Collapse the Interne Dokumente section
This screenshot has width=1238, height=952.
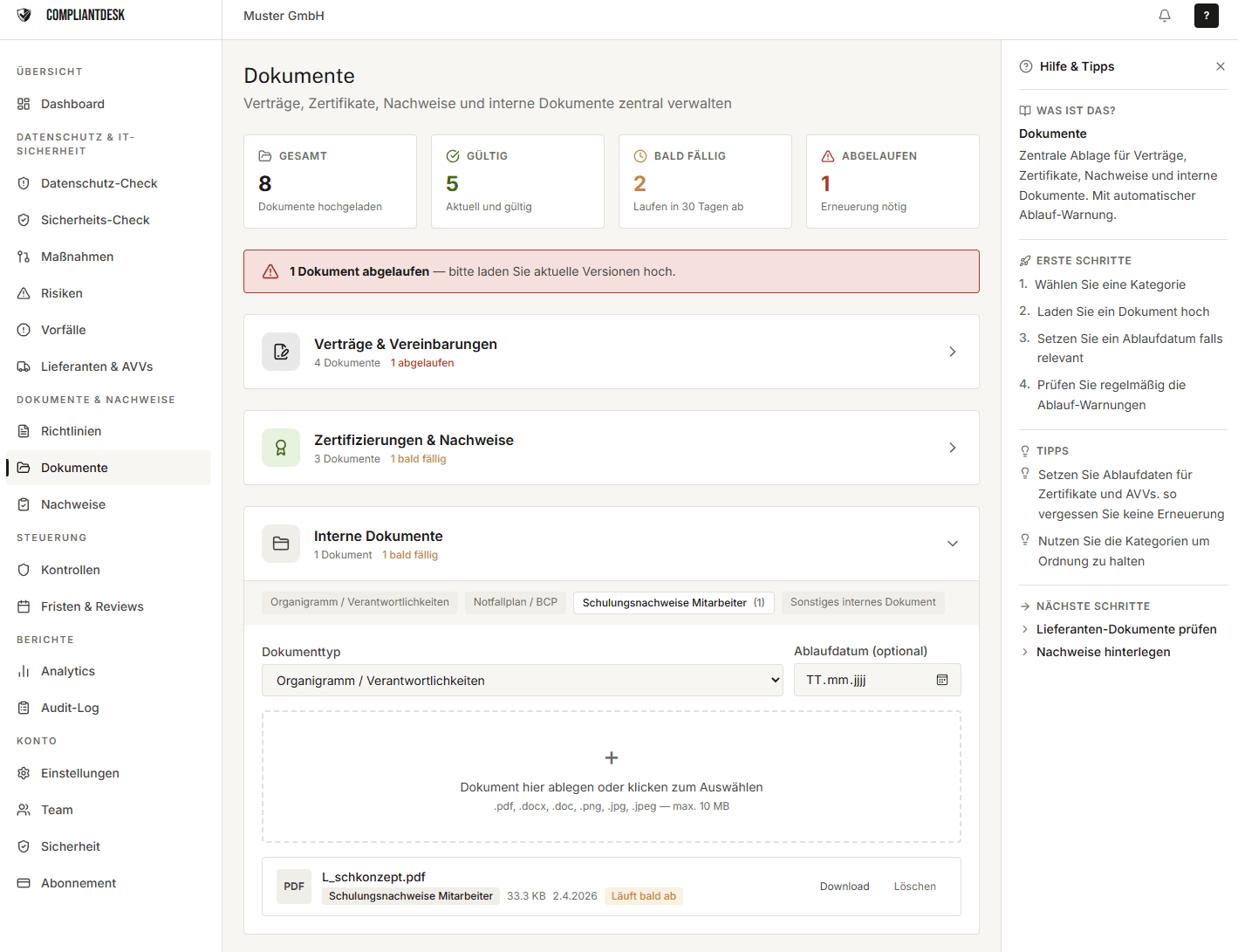[952, 544]
